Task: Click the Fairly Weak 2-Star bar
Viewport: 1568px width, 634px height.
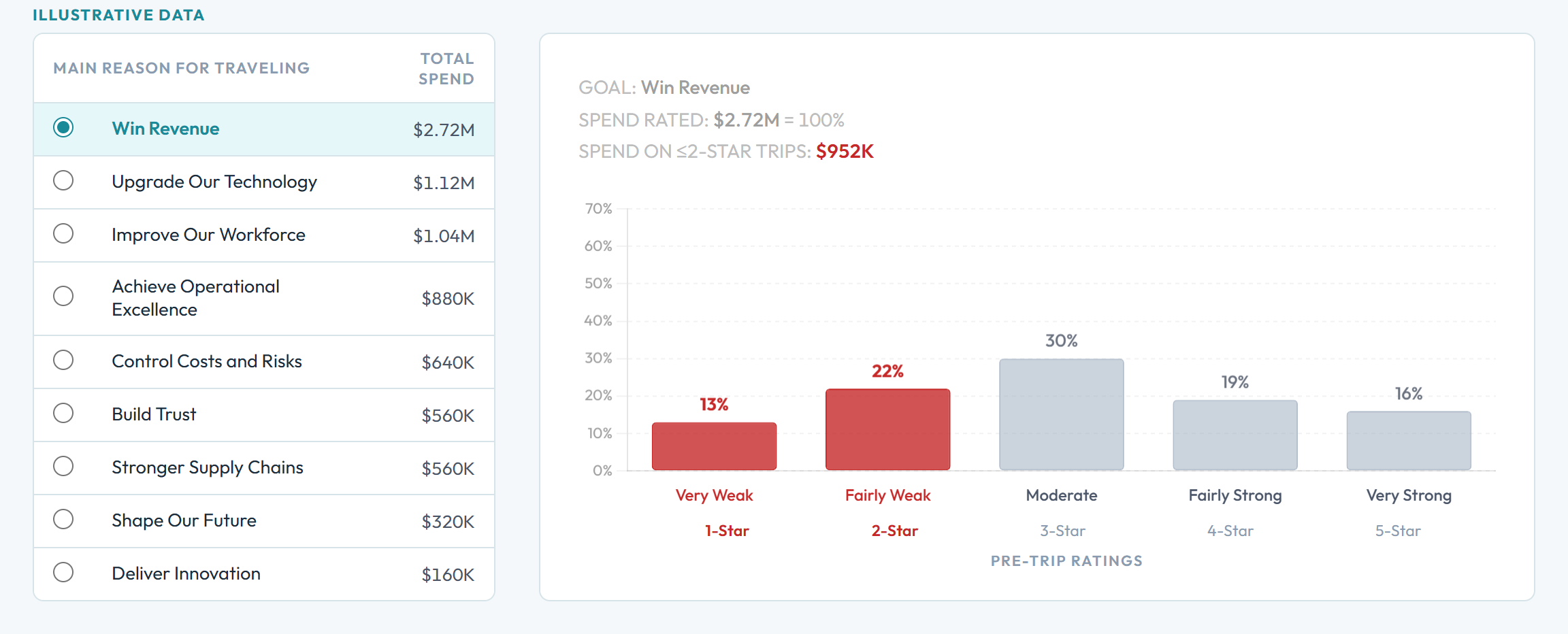Action: pos(887,429)
